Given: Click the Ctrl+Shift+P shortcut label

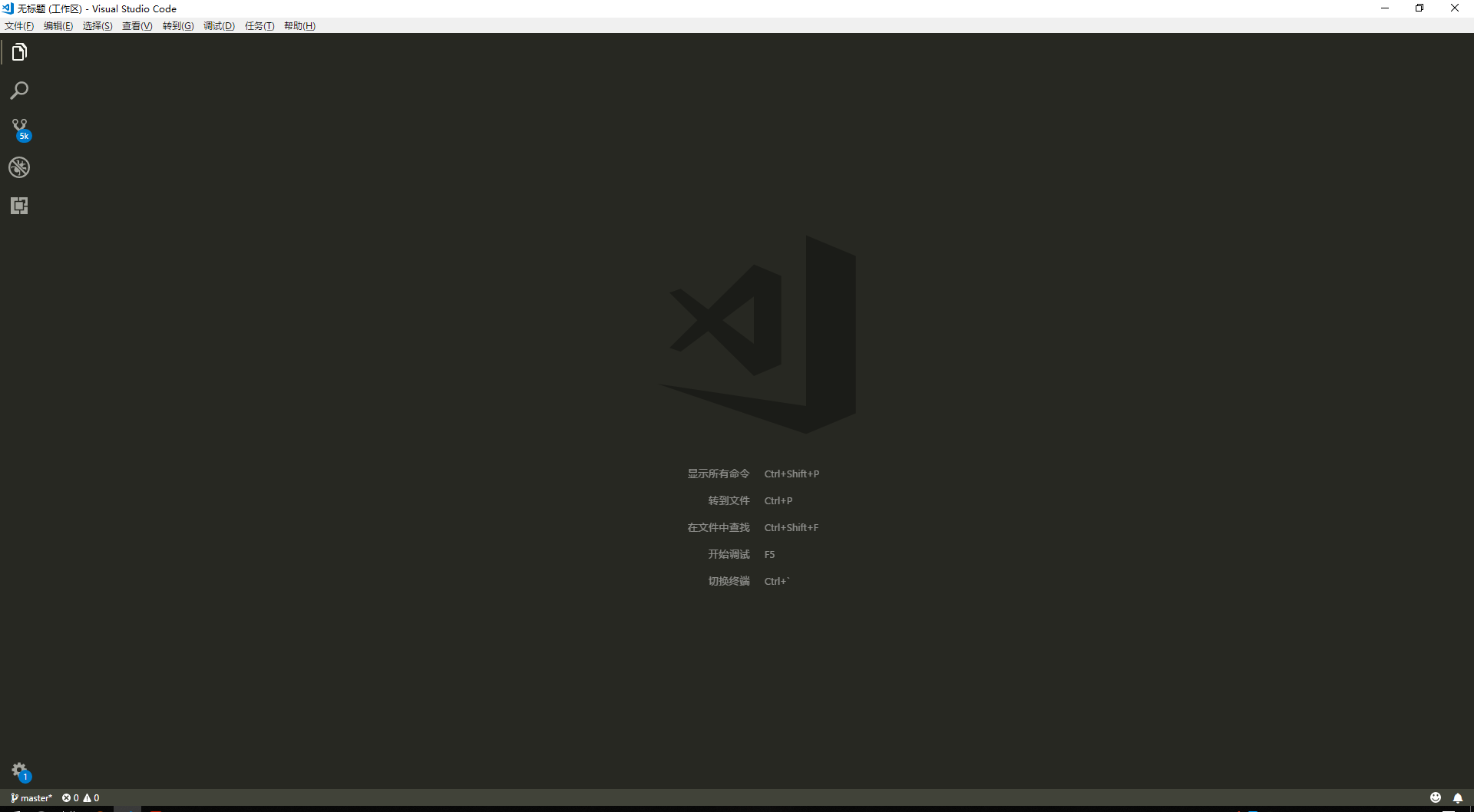Looking at the screenshot, I should [x=792, y=474].
